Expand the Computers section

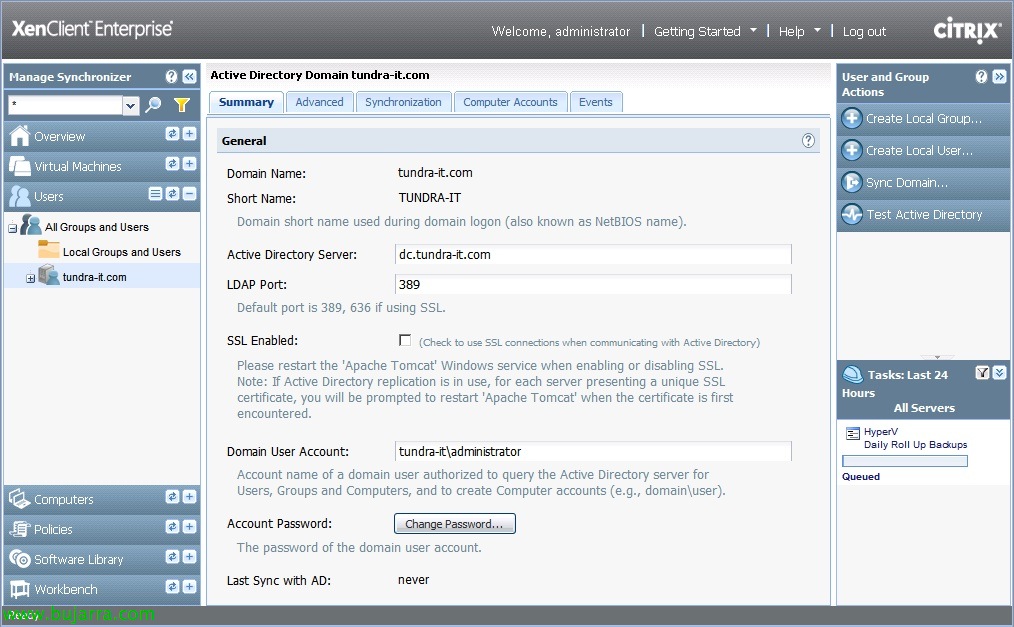(189, 496)
